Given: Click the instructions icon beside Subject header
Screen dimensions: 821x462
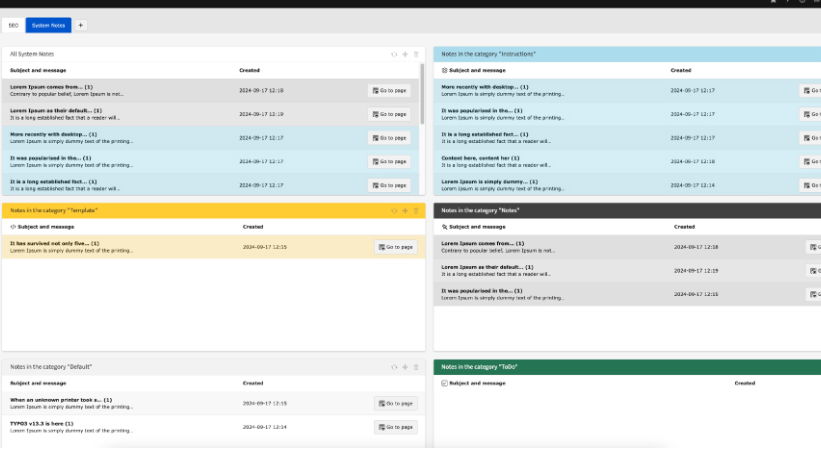Looking at the screenshot, I should coord(445,70).
